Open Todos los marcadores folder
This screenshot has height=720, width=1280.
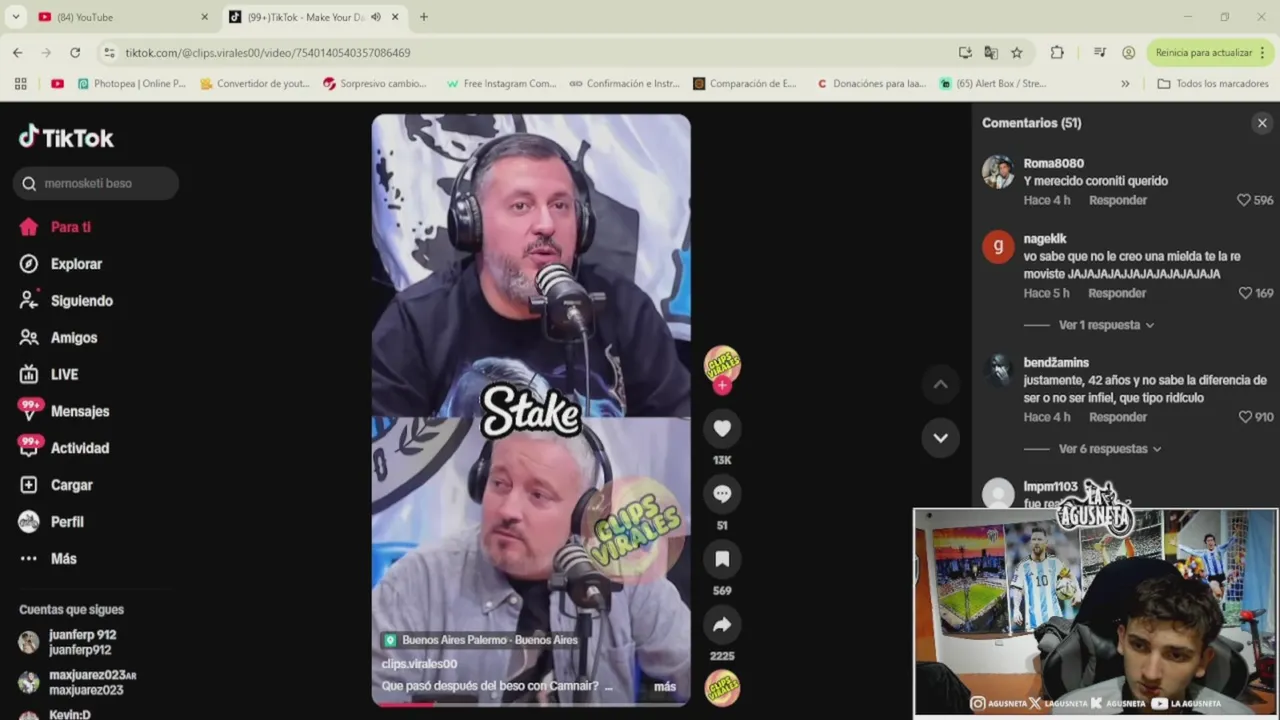point(1212,84)
